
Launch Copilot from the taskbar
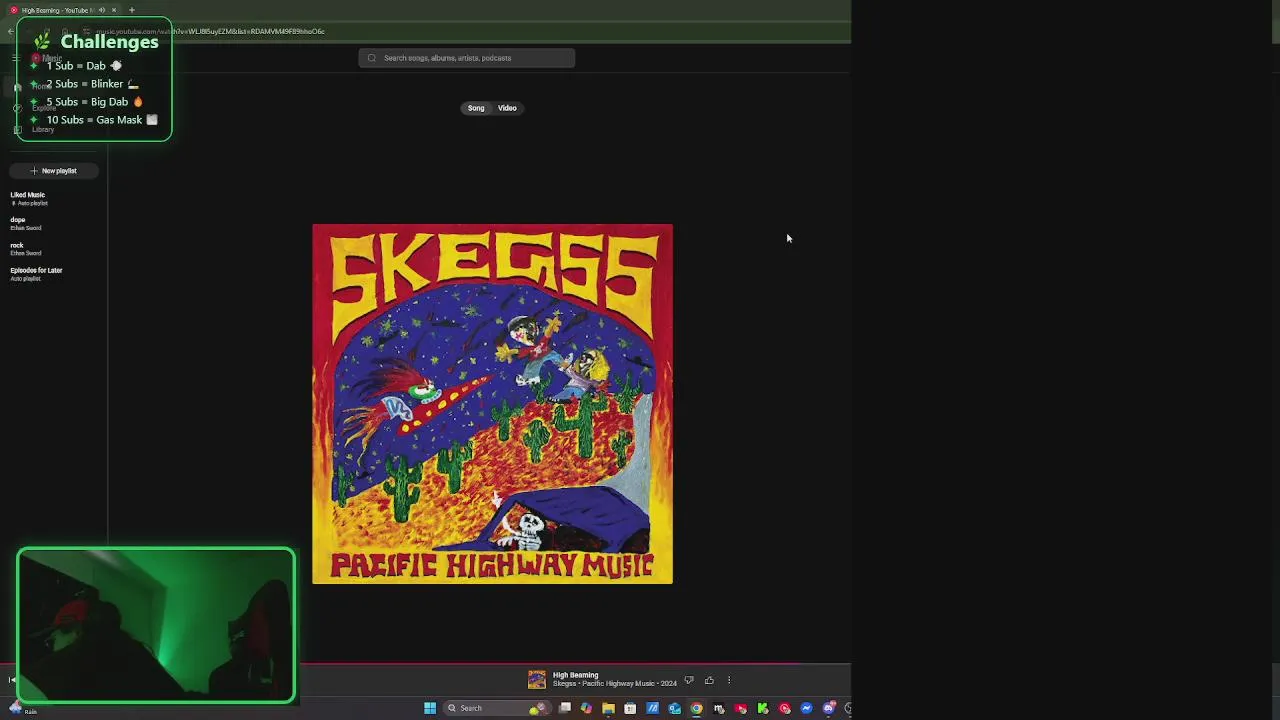(586, 708)
